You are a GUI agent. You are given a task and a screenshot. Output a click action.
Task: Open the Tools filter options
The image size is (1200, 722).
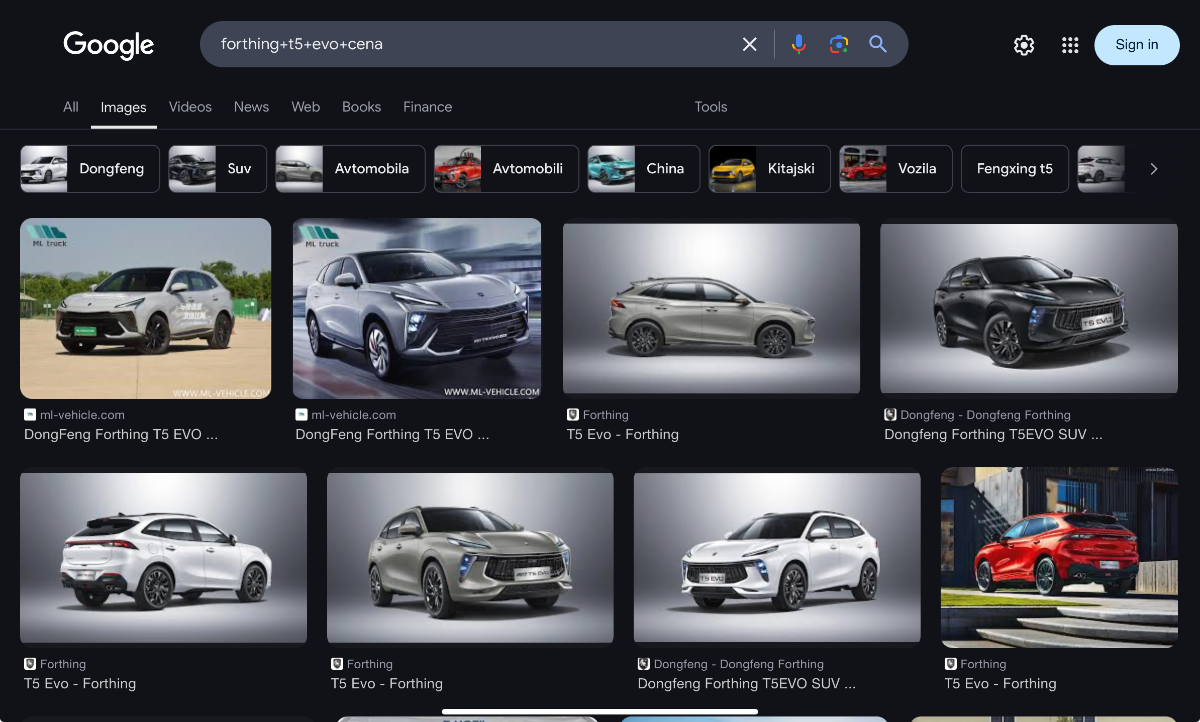pyautogui.click(x=711, y=107)
